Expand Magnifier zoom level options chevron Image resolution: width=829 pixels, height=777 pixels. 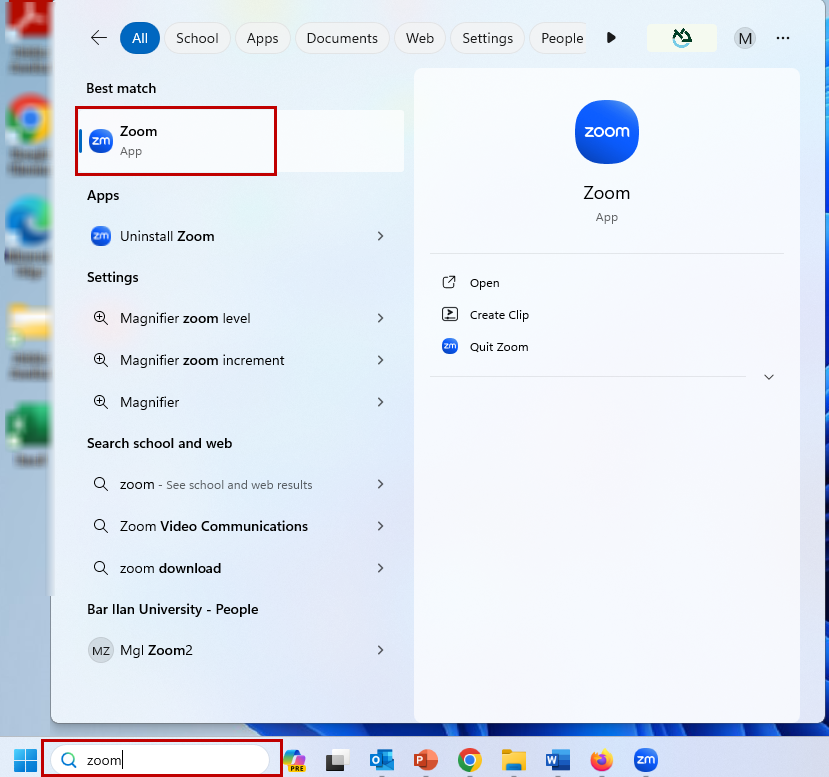[380, 318]
